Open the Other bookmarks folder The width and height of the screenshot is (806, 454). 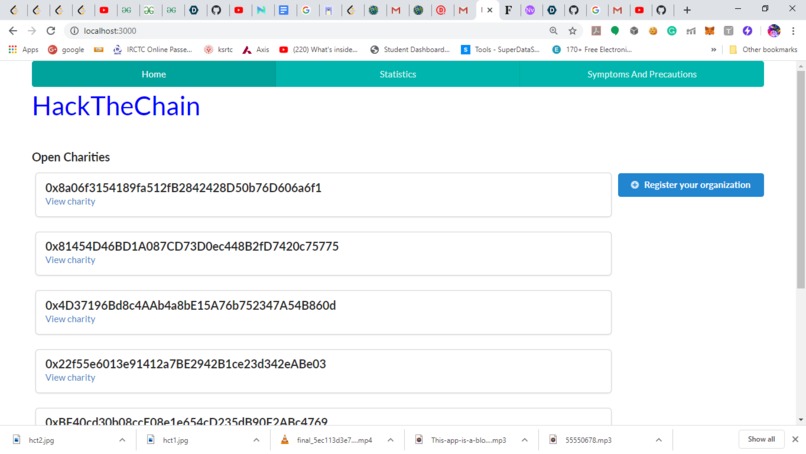click(763, 49)
